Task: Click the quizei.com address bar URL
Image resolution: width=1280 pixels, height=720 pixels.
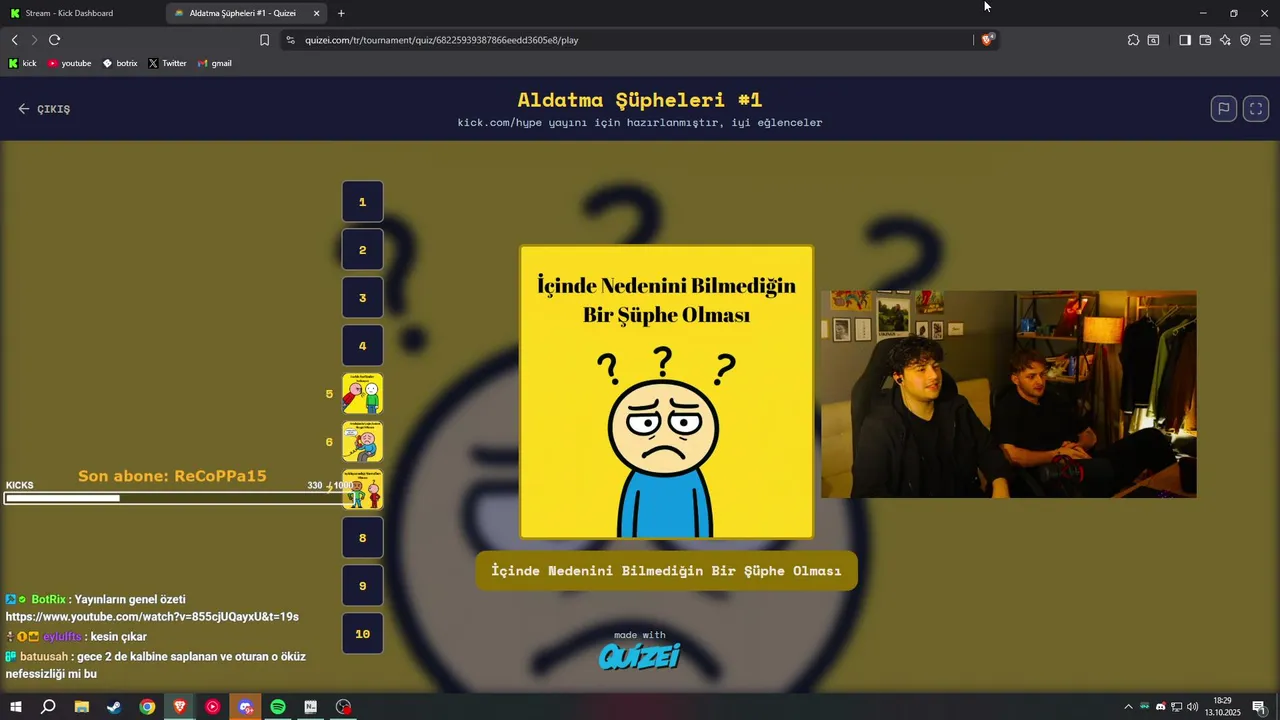Action: 441,40
